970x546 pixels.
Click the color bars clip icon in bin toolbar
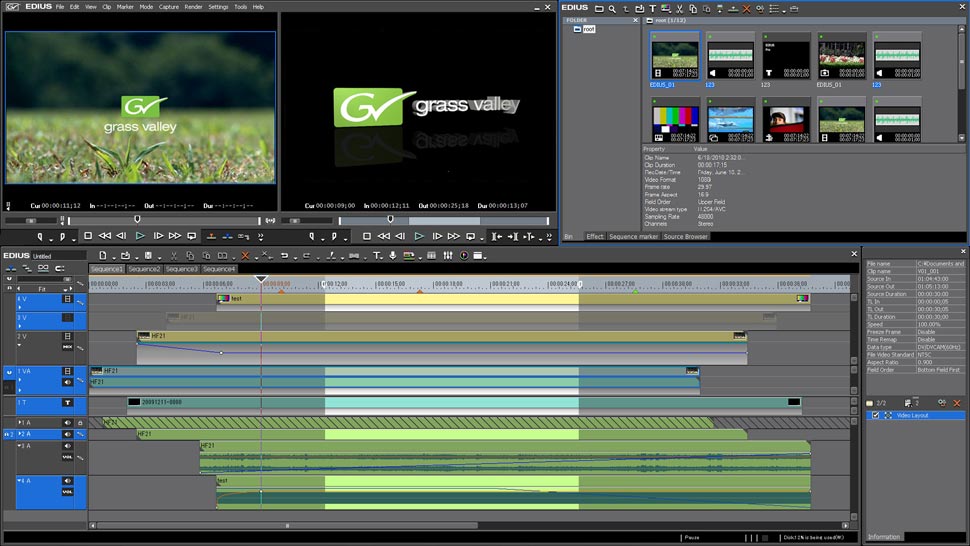[x=666, y=9]
